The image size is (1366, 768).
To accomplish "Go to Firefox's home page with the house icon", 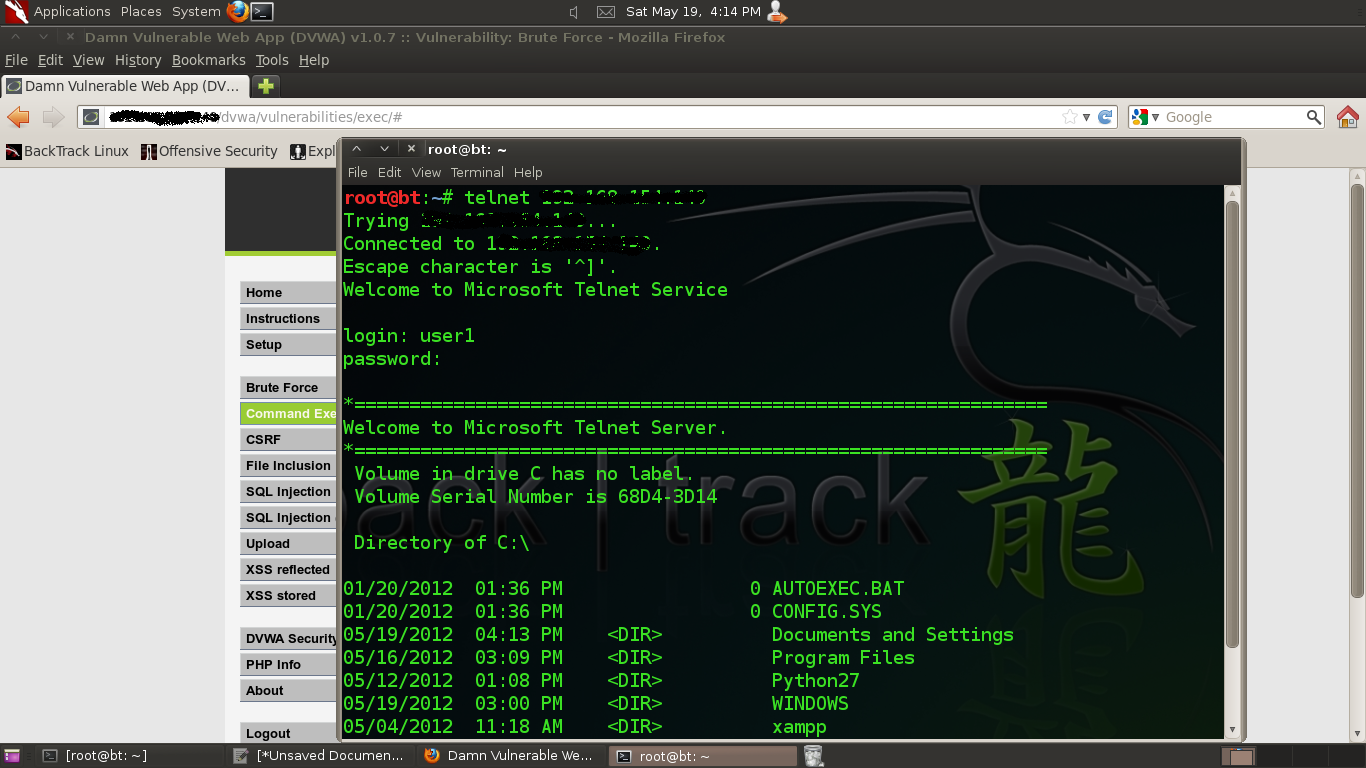I will 1348,117.
